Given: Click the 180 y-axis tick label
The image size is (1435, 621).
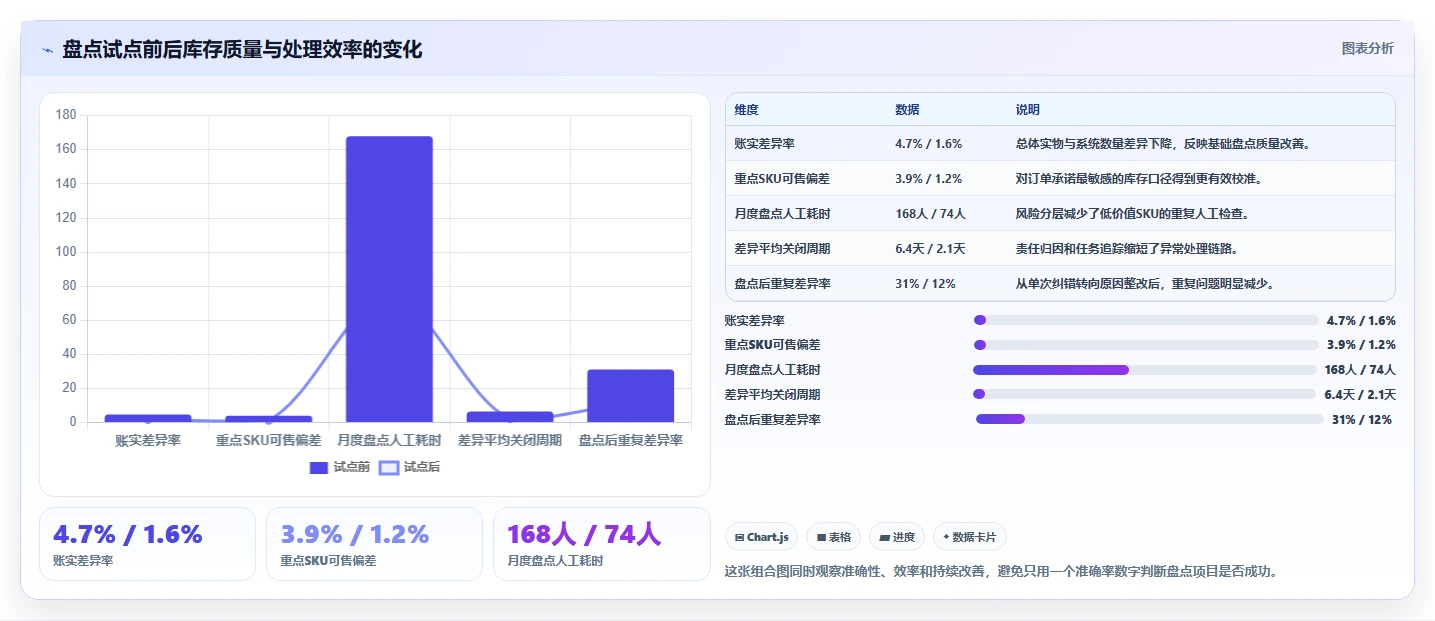Looking at the screenshot, I should 66,115.
